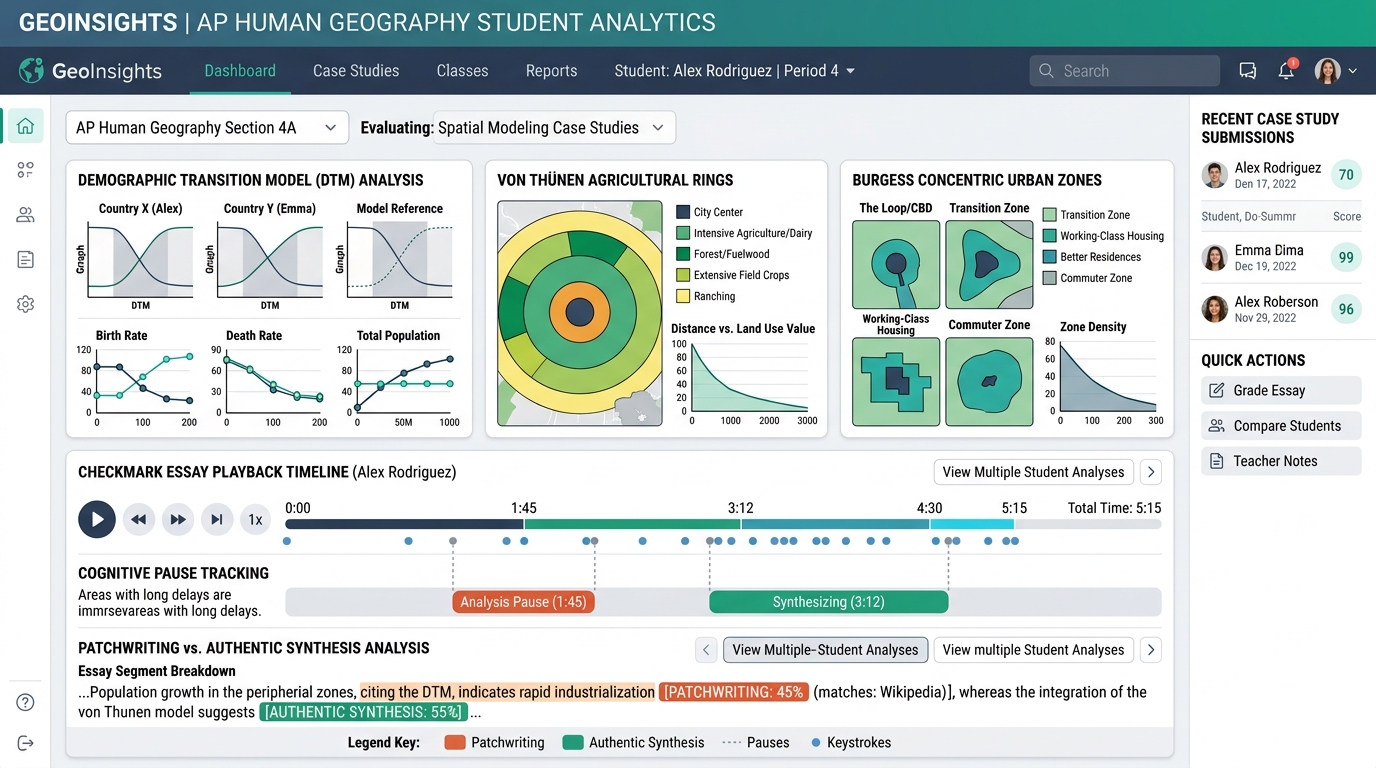Rewind the essay playback
1376x768 pixels.
139,520
